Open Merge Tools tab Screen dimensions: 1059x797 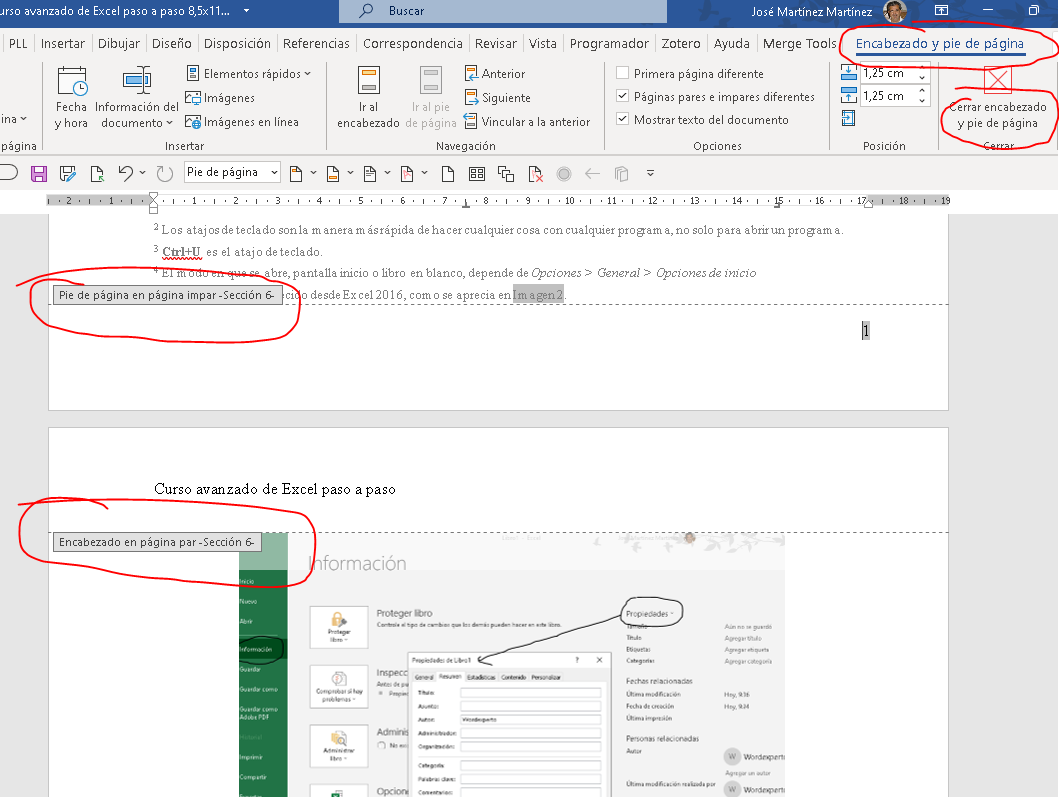tap(799, 44)
